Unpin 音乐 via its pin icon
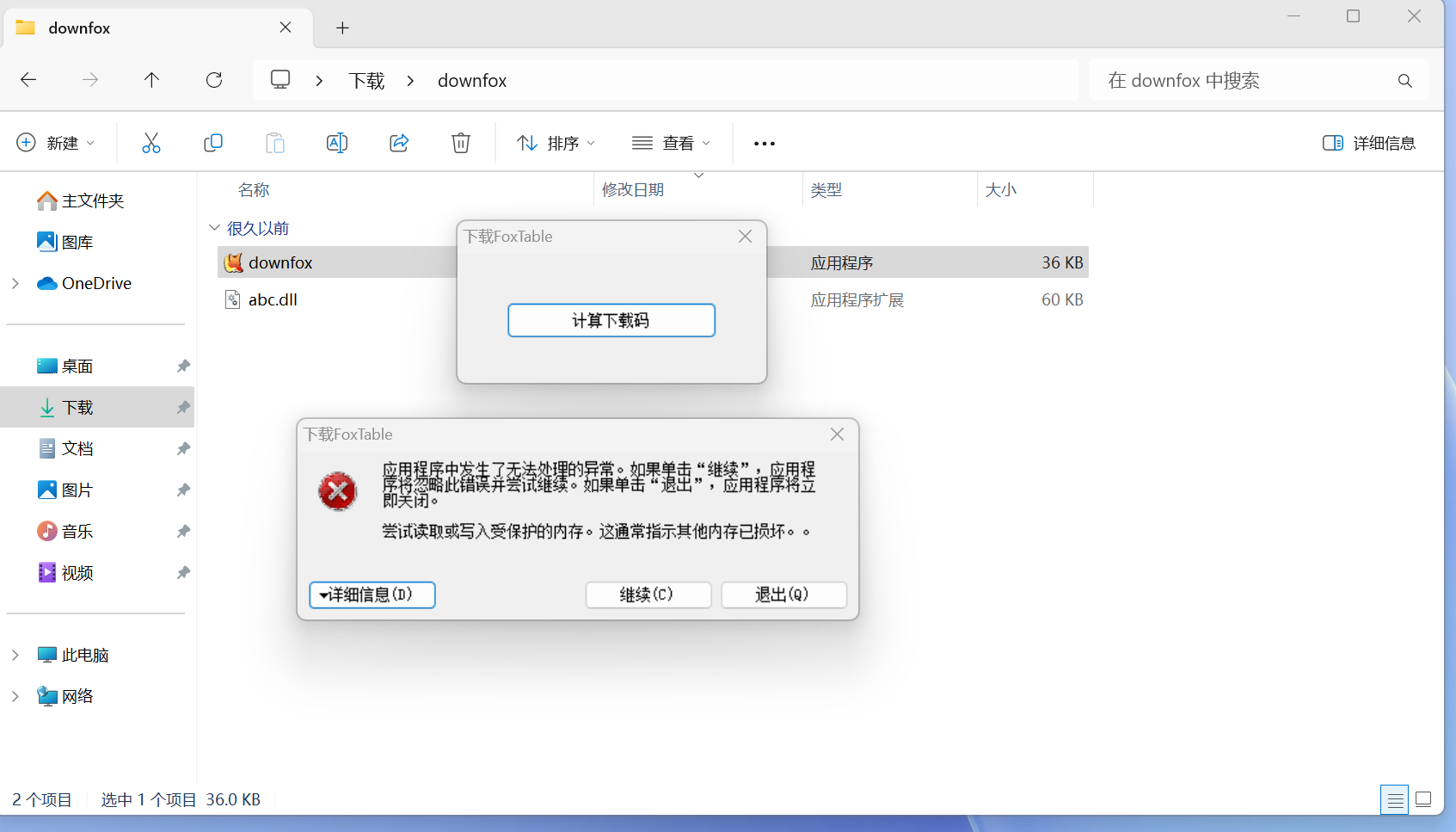This screenshot has height=832, width=1456. [x=183, y=531]
